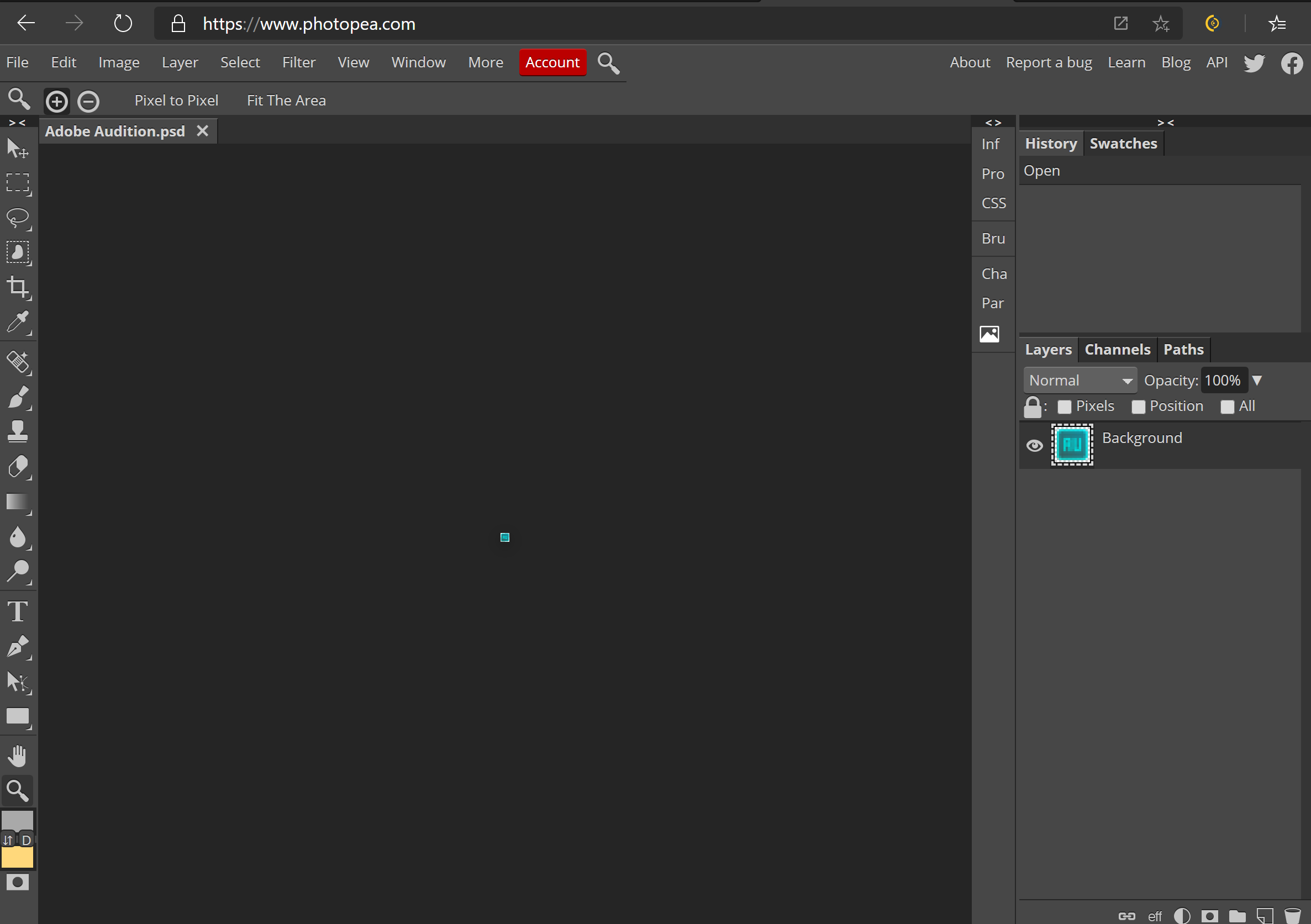The width and height of the screenshot is (1311, 924).
Task: Click the red Account button
Action: 552,62
